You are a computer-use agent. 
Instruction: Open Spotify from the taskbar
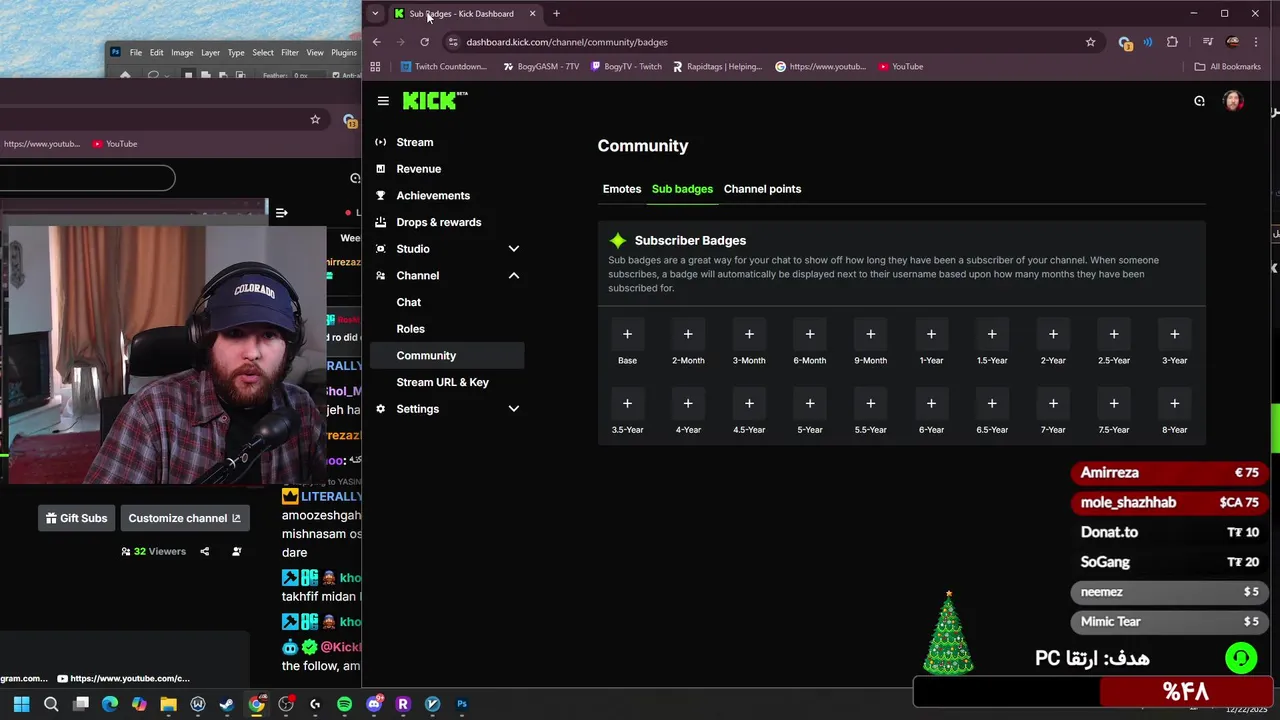[x=345, y=704]
